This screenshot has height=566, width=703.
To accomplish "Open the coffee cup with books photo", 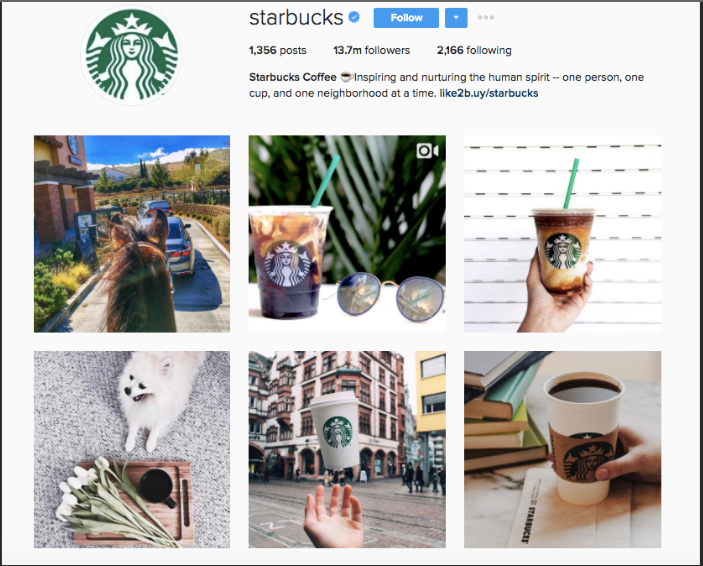I will (562, 449).
